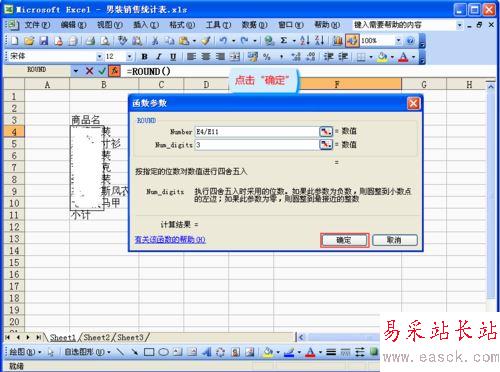This screenshot has width=500, height=372.
Task: Click the Font Color A in Drawing toolbar
Action: pos(310,352)
